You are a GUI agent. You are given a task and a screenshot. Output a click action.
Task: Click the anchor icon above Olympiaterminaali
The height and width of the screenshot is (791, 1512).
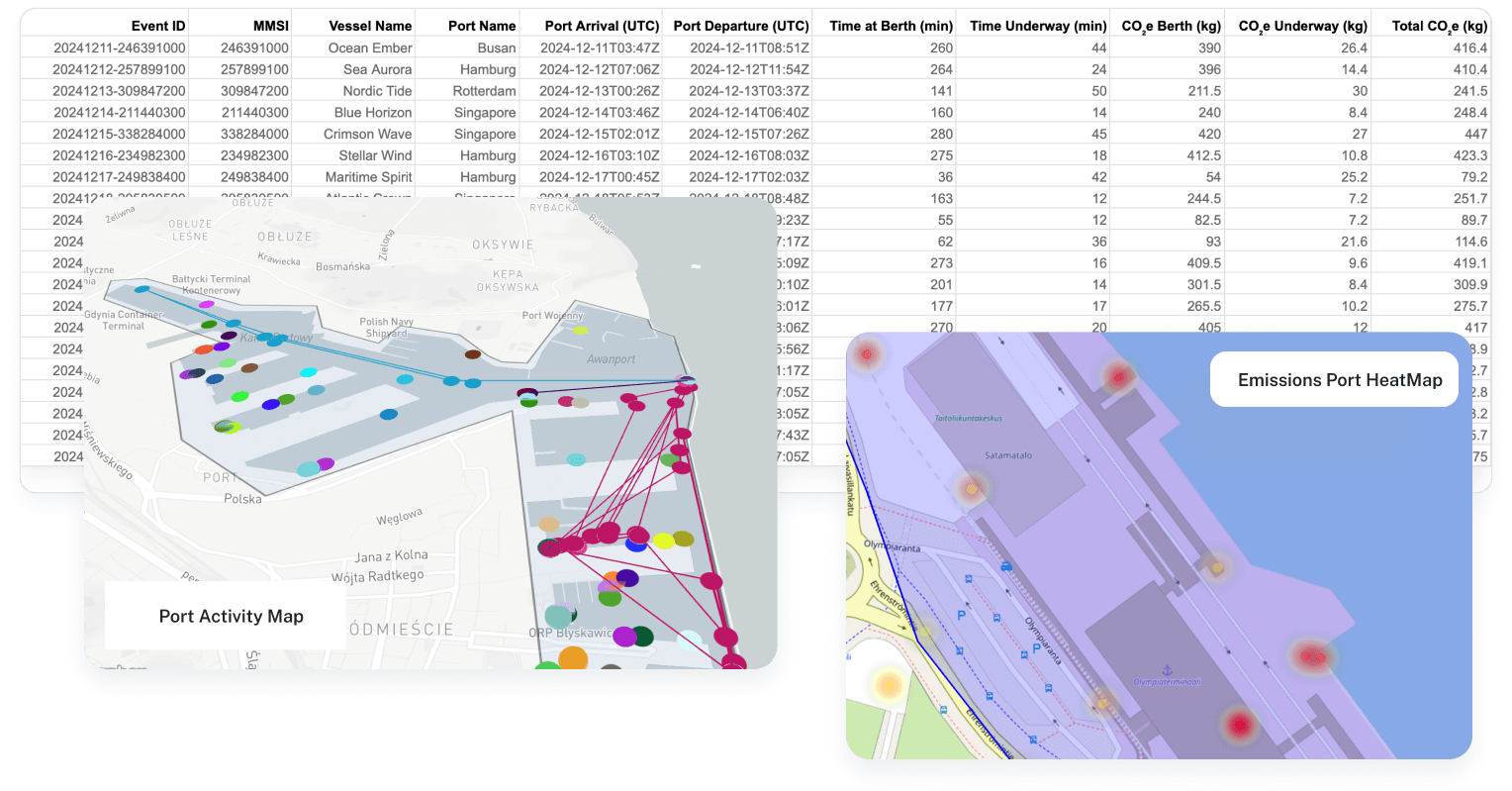click(x=1167, y=670)
